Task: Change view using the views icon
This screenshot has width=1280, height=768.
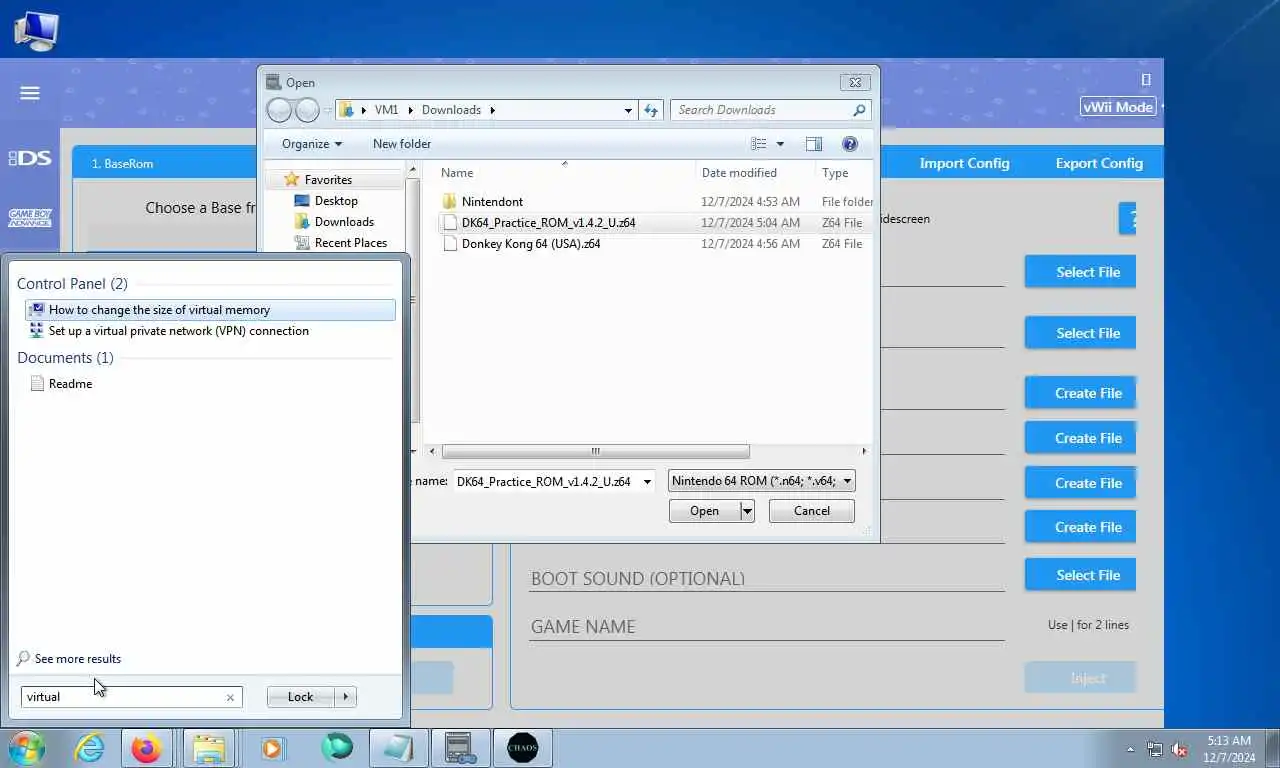Action: click(759, 144)
